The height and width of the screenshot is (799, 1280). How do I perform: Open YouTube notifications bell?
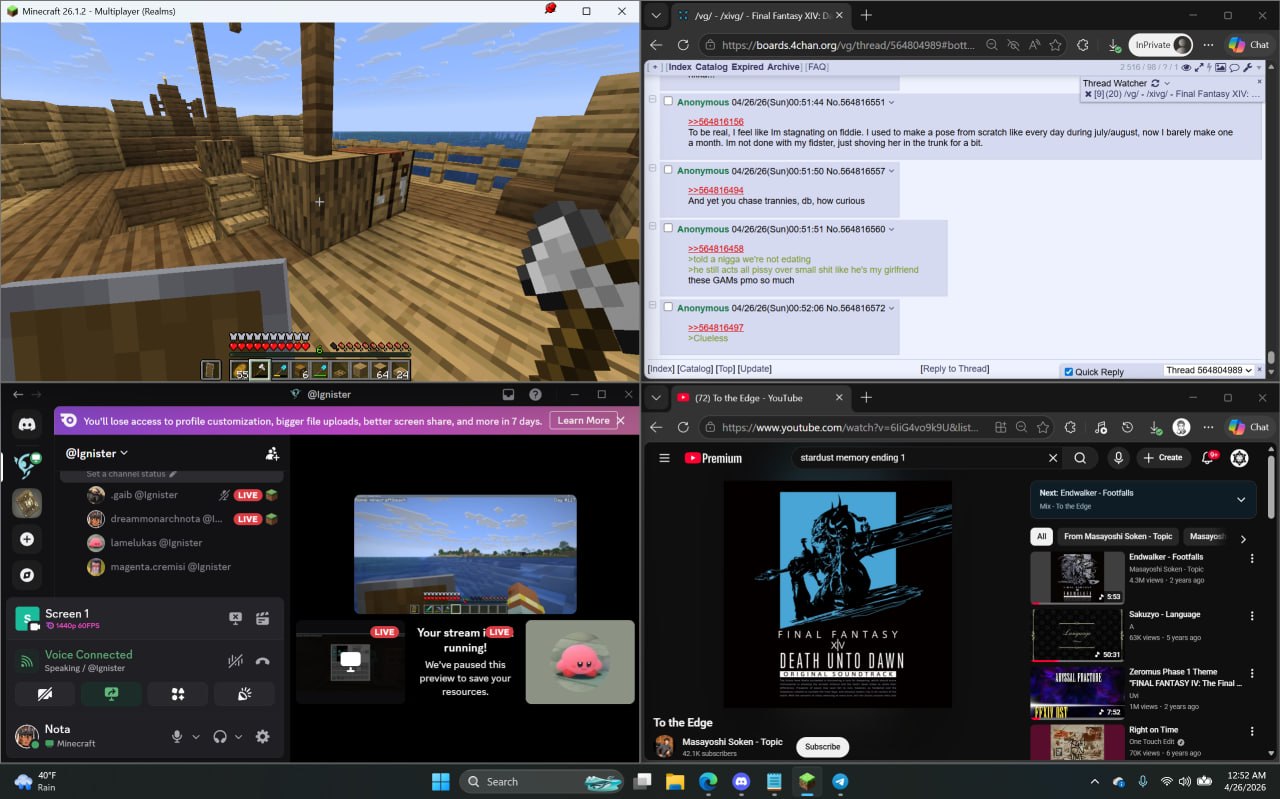click(x=1208, y=458)
